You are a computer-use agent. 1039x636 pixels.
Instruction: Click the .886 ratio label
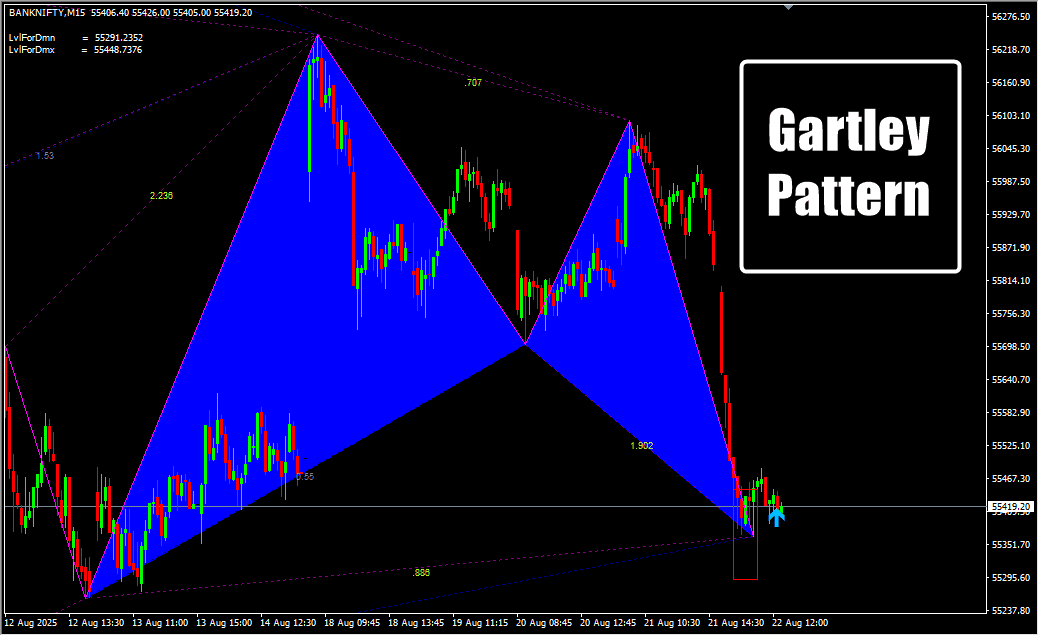(x=421, y=573)
